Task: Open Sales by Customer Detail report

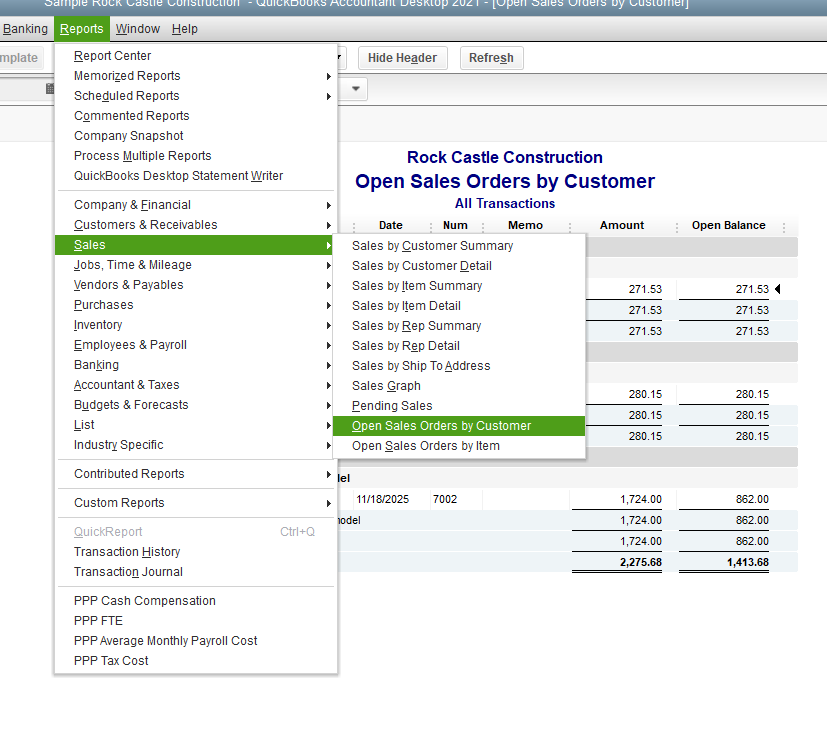Action: click(459, 266)
